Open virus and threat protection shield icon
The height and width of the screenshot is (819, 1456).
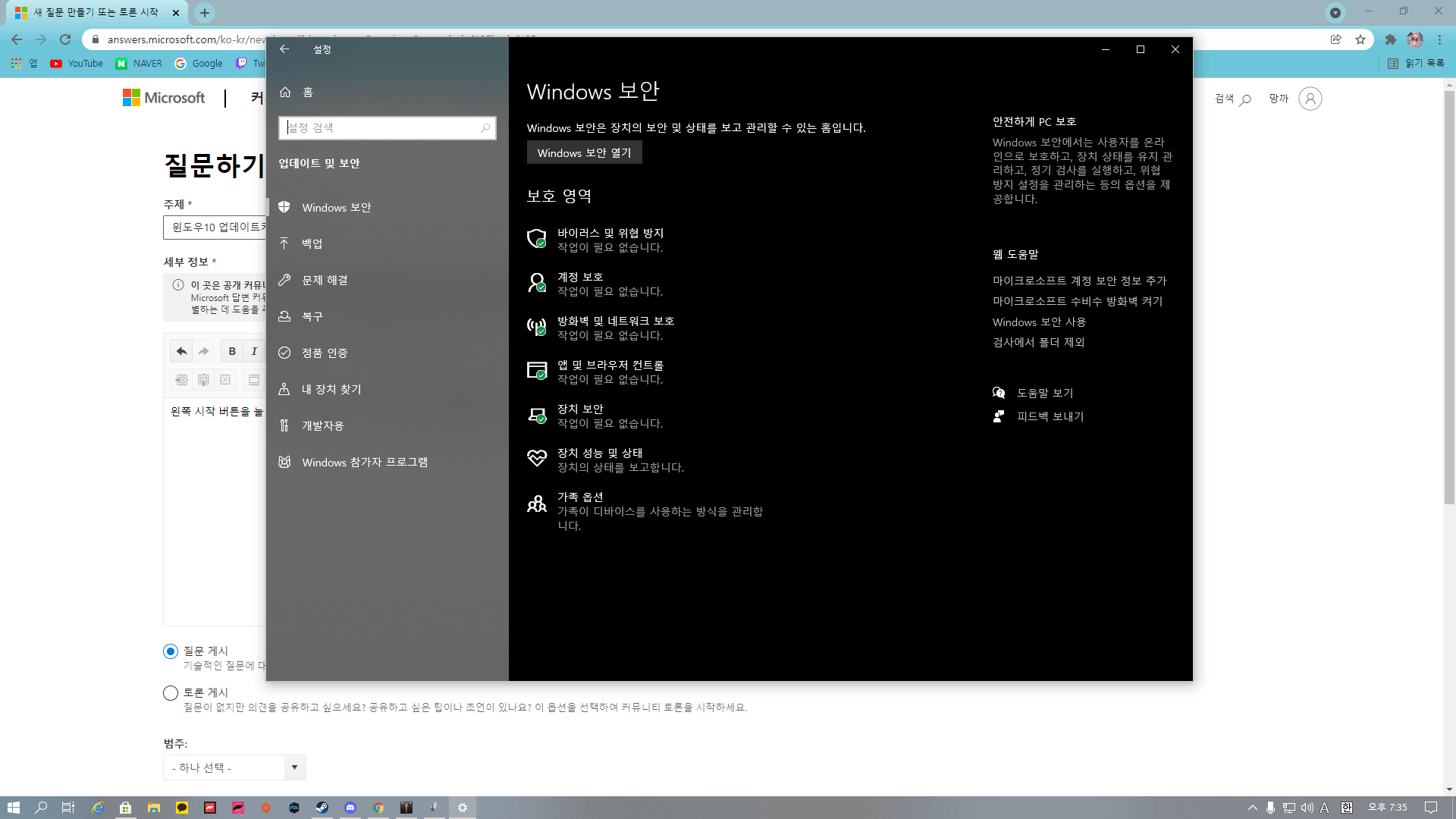(x=537, y=239)
